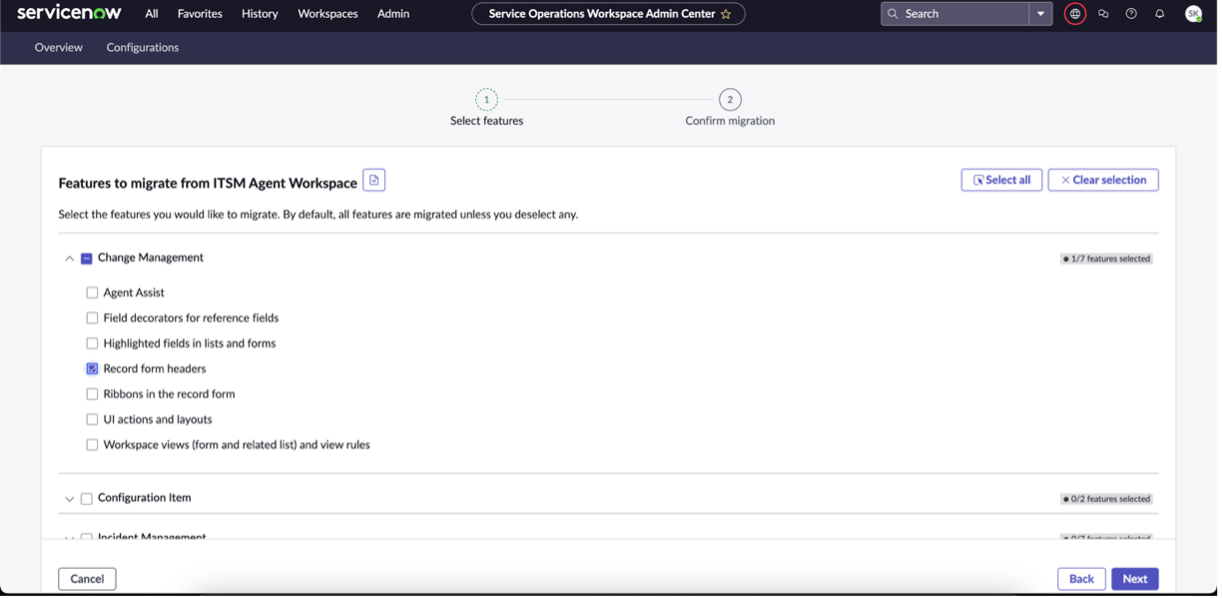Click the 0/2 features selected badge
This screenshot has width=1222, height=598.
(x=1107, y=499)
